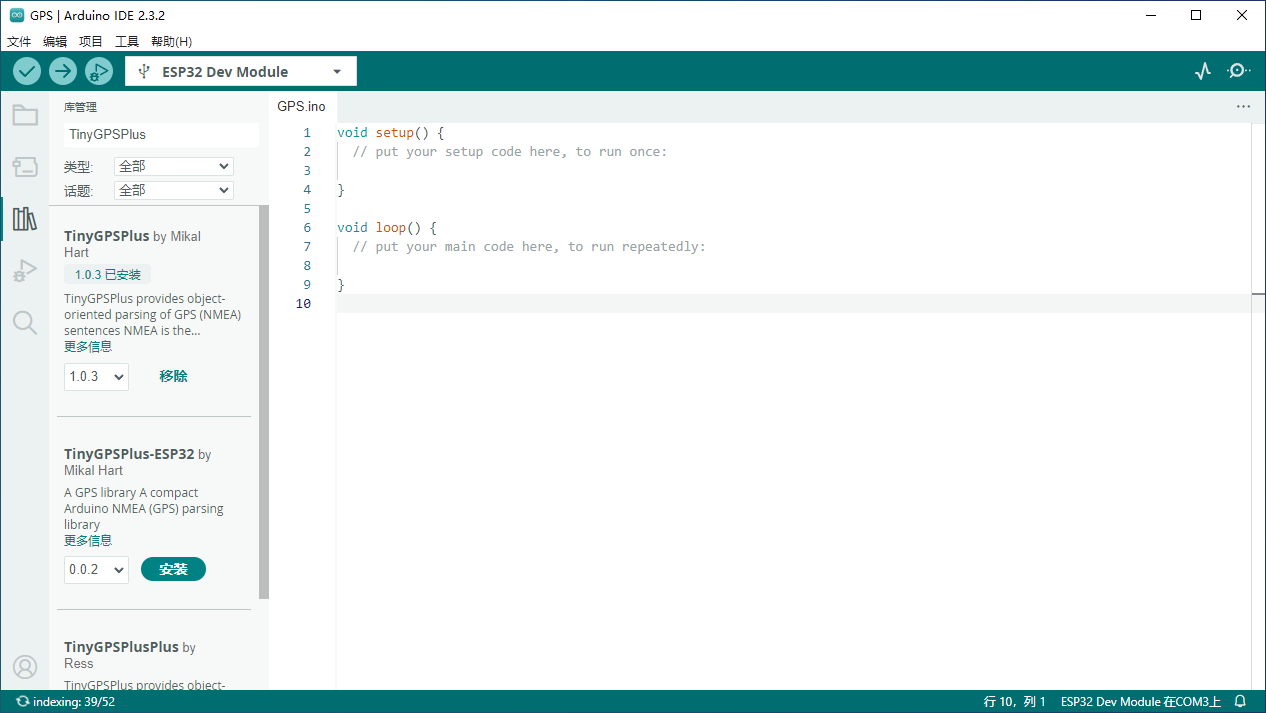Open the editor tab more options menu
The height and width of the screenshot is (713, 1266).
[1243, 106]
